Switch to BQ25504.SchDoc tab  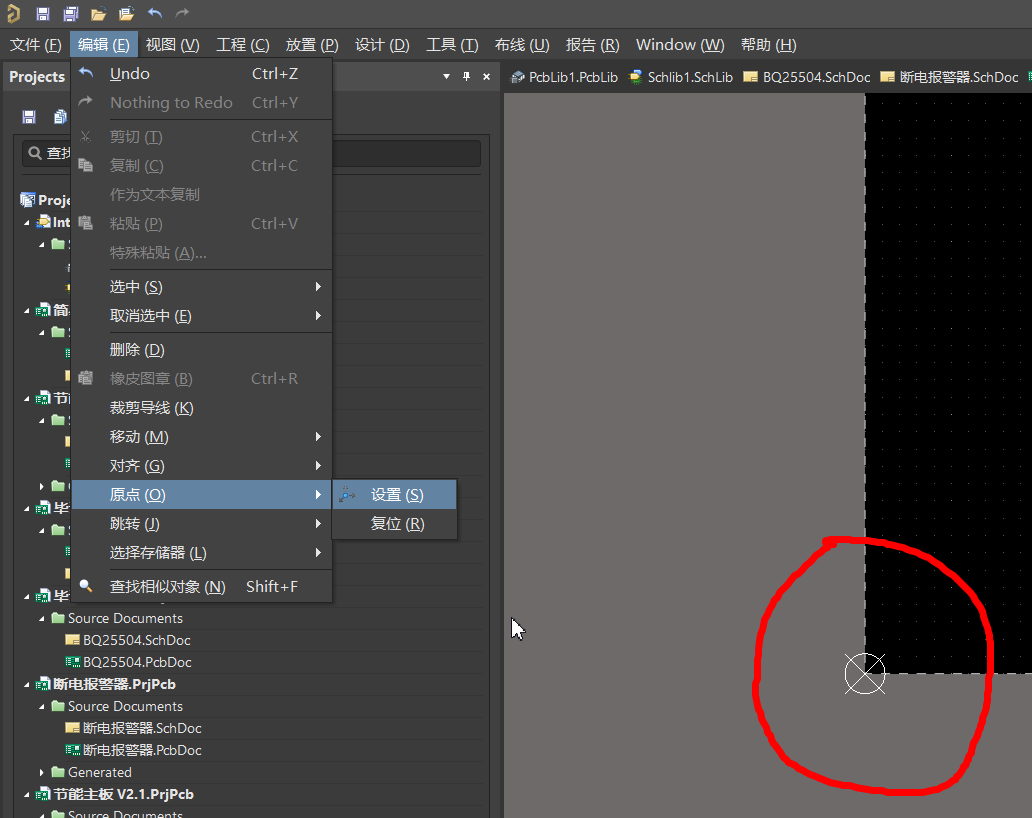click(807, 77)
